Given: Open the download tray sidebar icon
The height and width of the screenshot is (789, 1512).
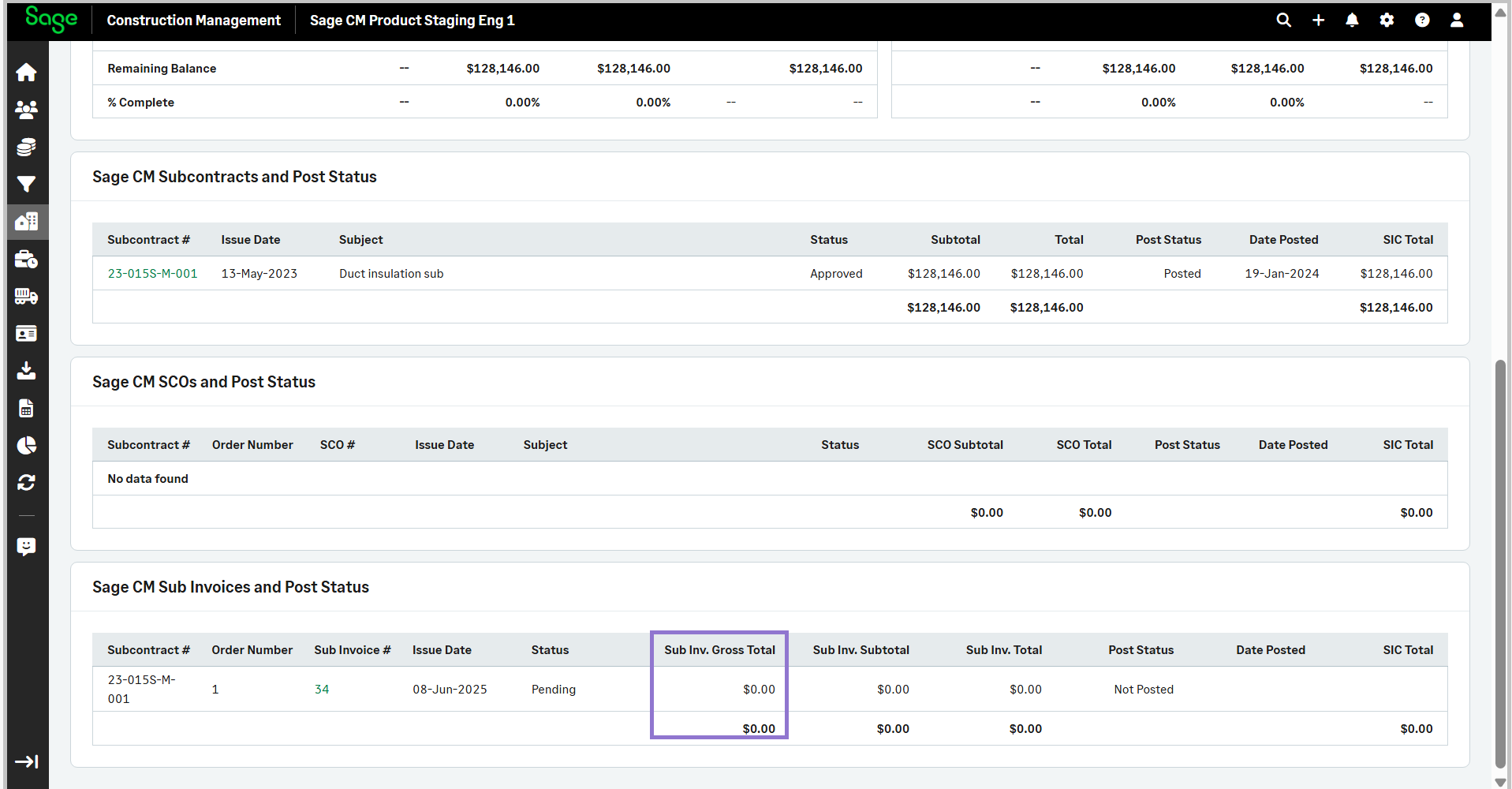Looking at the screenshot, I should tap(26, 371).
